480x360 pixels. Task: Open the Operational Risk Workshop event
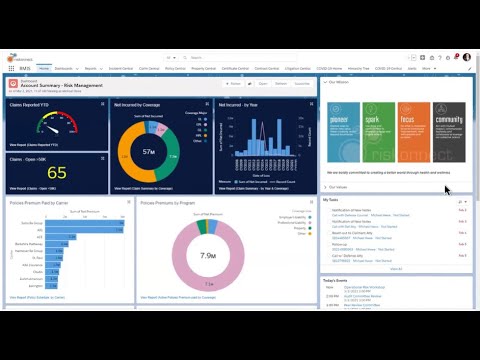pyautogui.click(x=364, y=287)
